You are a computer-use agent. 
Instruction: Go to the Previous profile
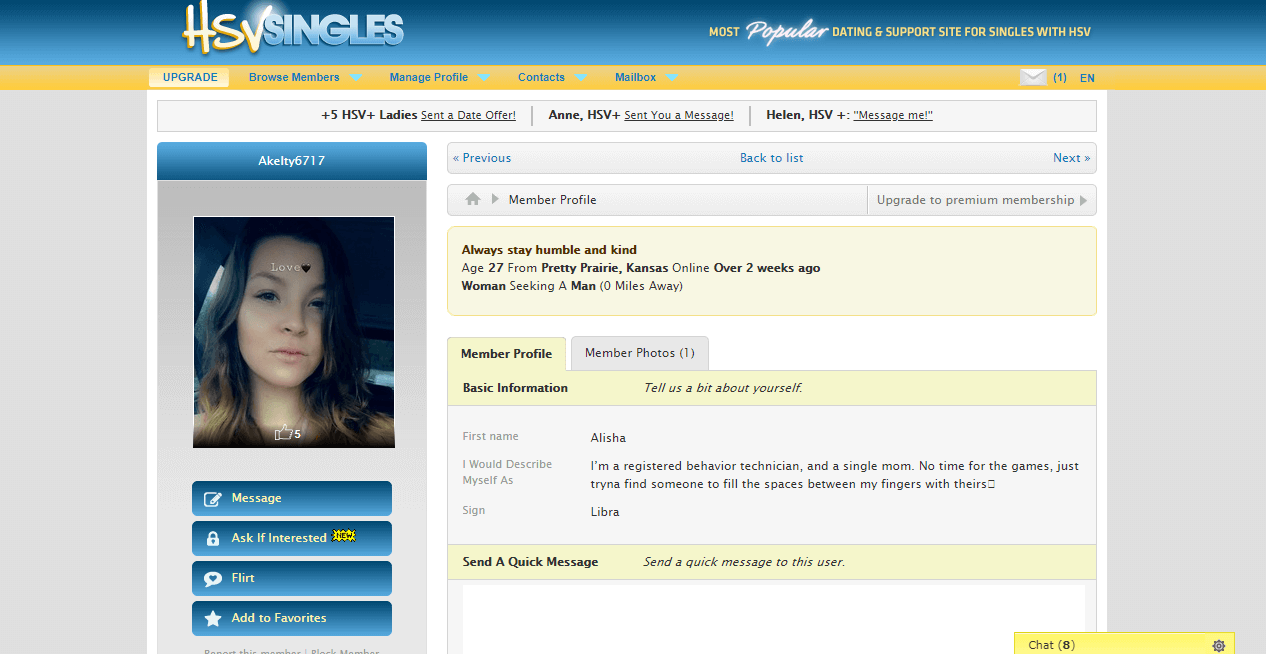pyautogui.click(x=482, y=158)
